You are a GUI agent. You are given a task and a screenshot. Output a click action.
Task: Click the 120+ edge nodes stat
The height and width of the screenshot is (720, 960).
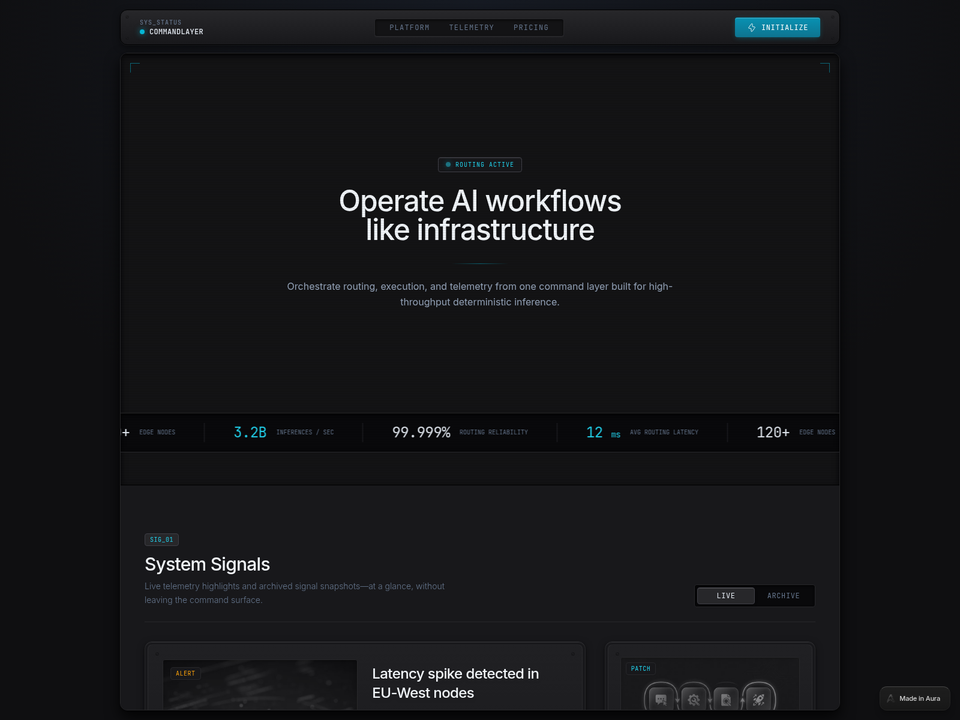[796, 432]
